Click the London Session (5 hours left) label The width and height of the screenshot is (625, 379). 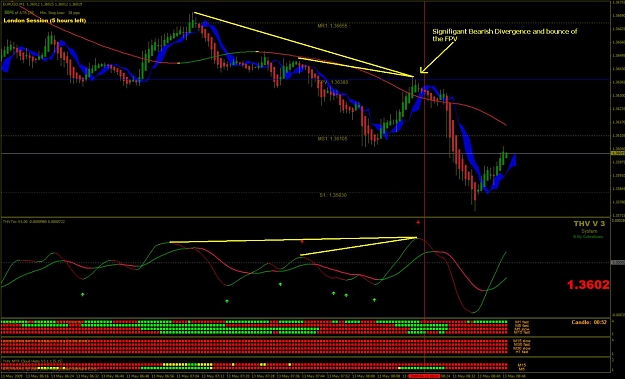[x=45, y=20]
